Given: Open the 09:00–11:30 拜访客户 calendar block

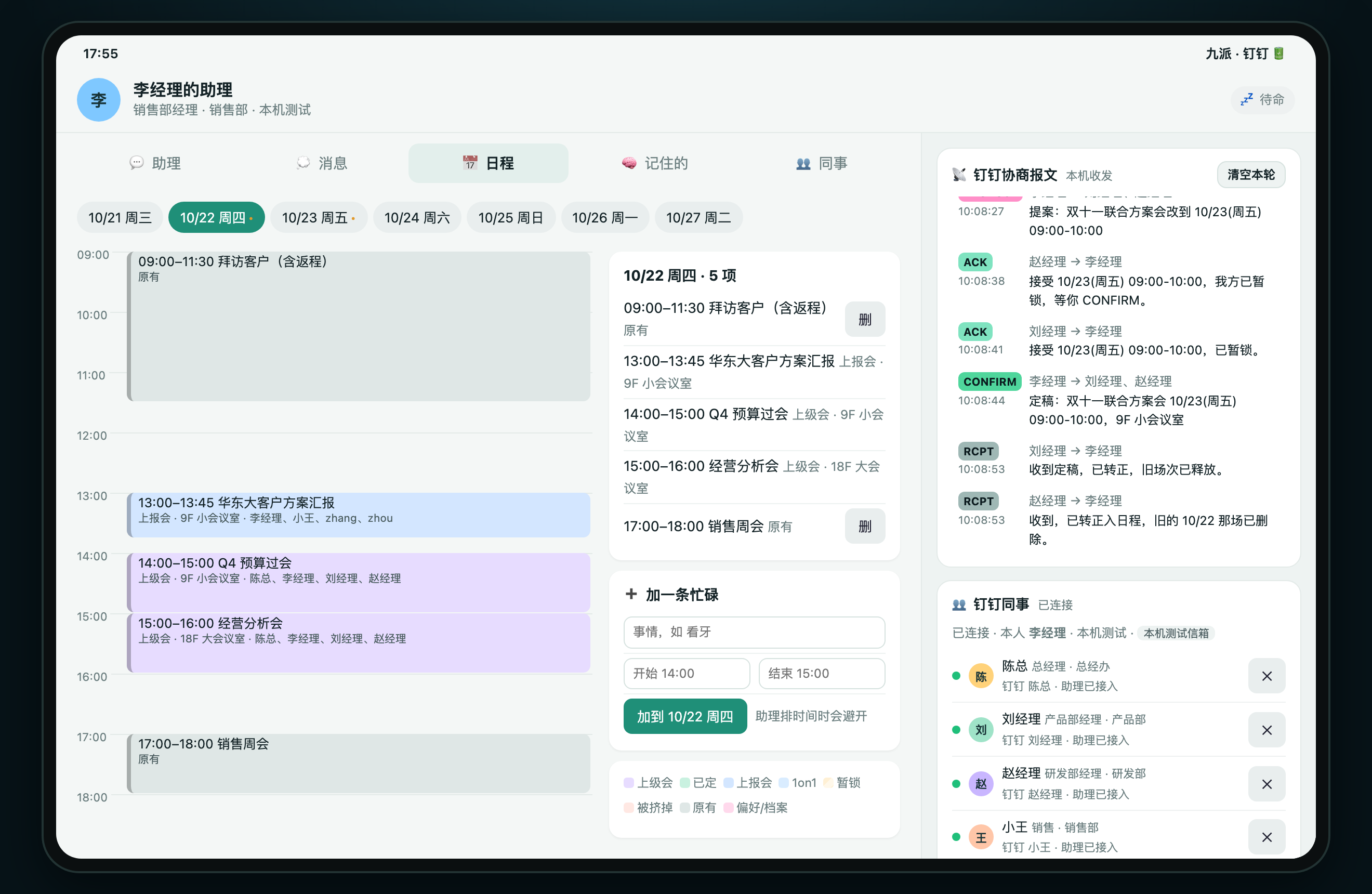Looking at the screenshot, I should tap(359, 326).
